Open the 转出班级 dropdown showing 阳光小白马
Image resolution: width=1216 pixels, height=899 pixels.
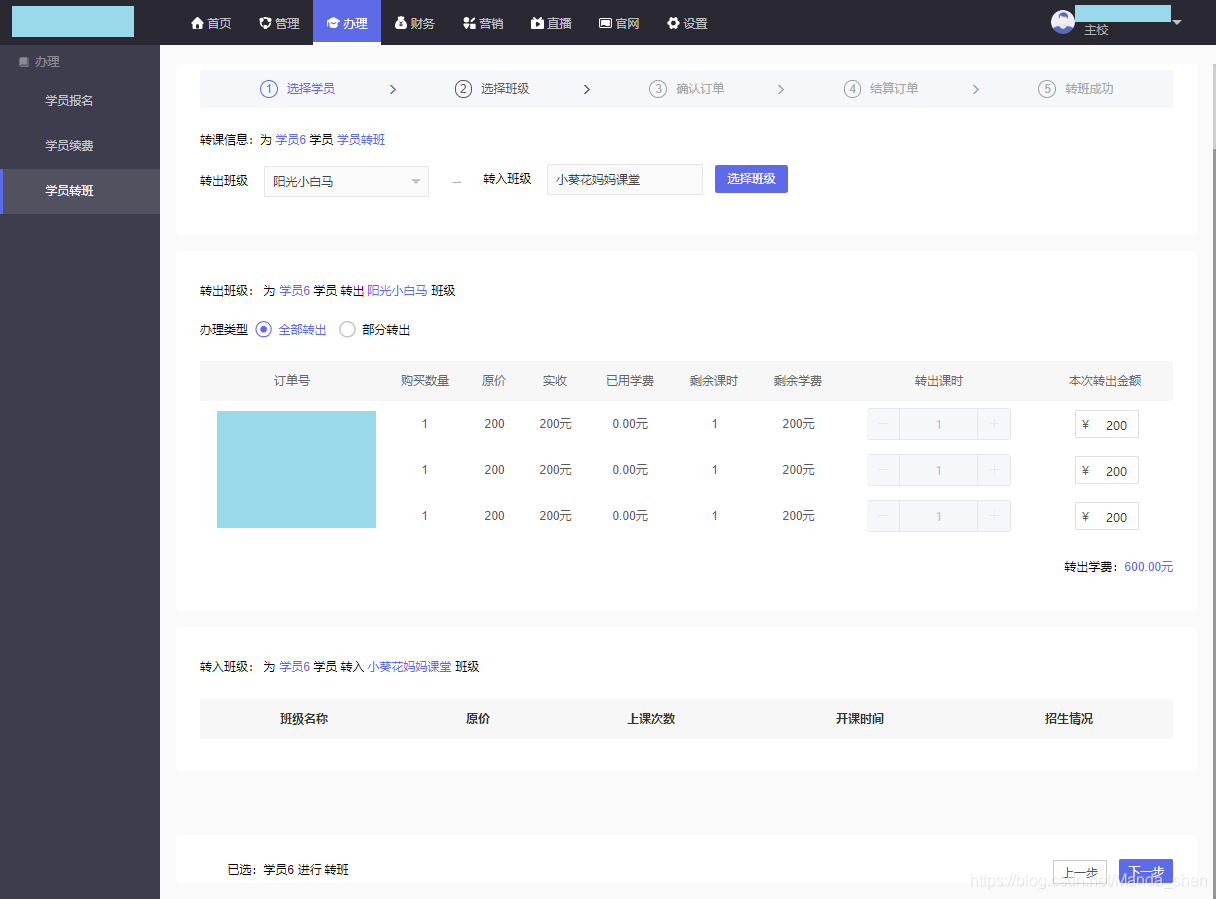click(x=346, y=181)
